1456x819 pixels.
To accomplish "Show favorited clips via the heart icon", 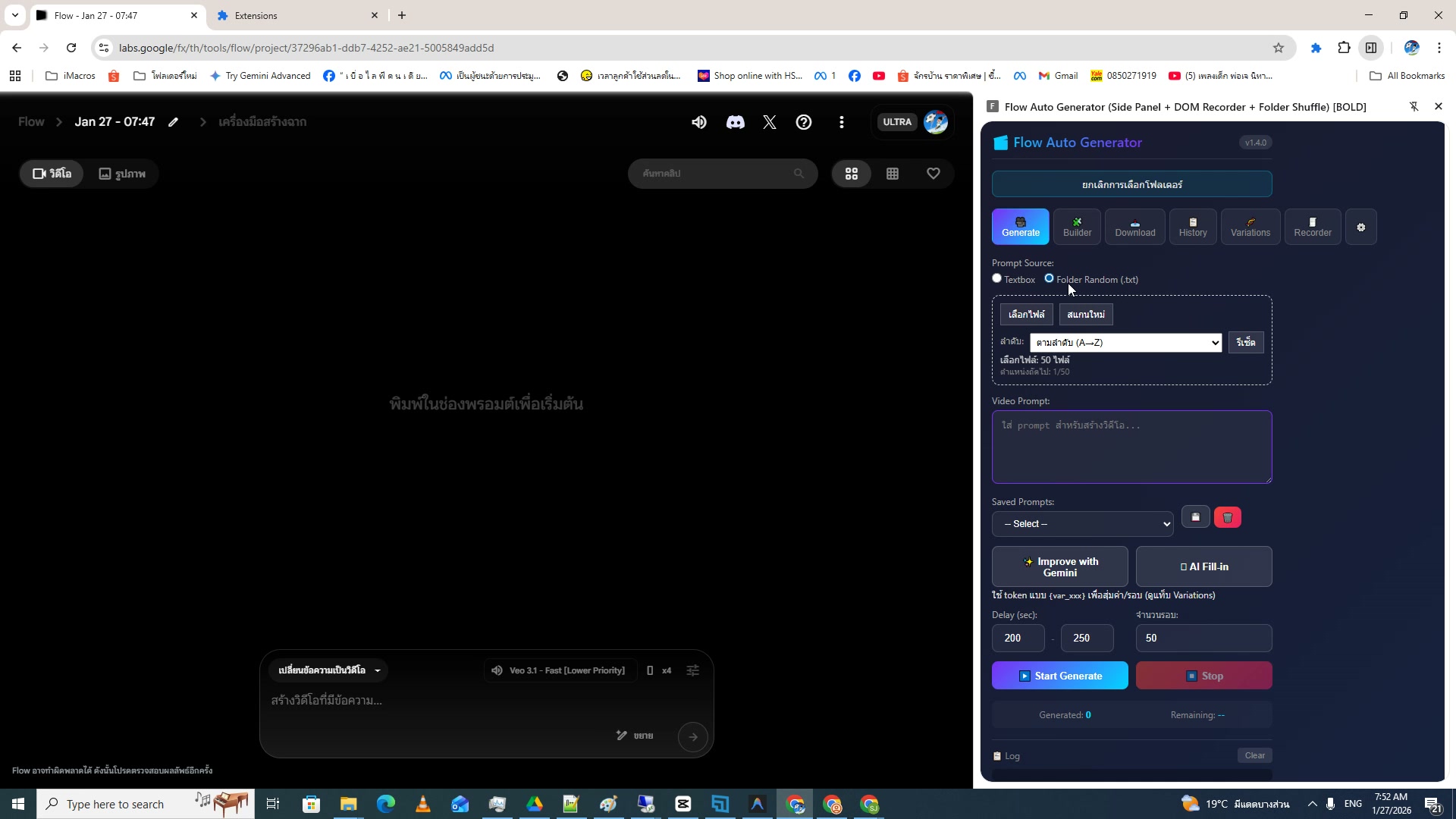I will pos(933,174).
